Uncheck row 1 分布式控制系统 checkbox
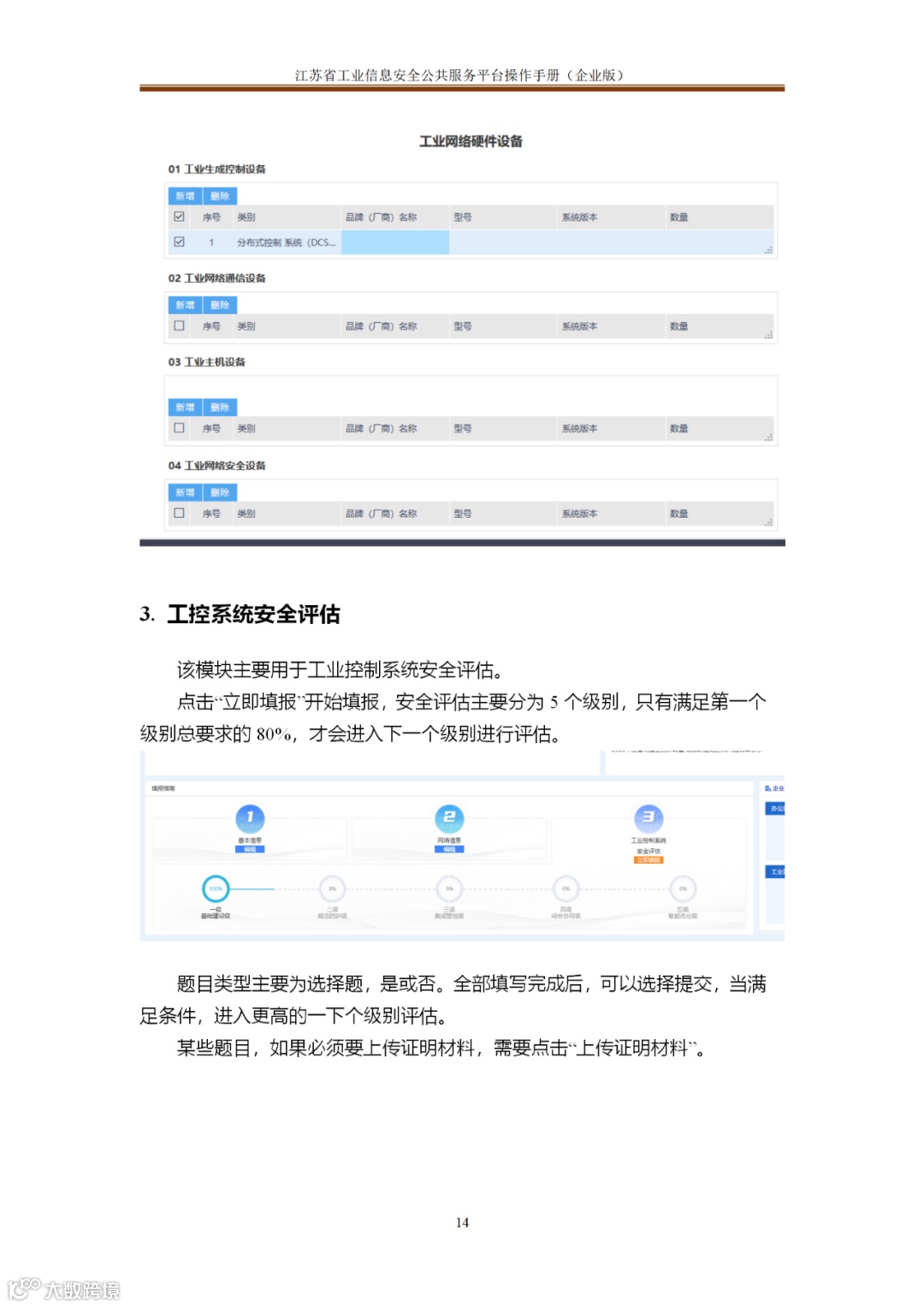The width and height of the screenshot is (924, 1307). [179, 241]
